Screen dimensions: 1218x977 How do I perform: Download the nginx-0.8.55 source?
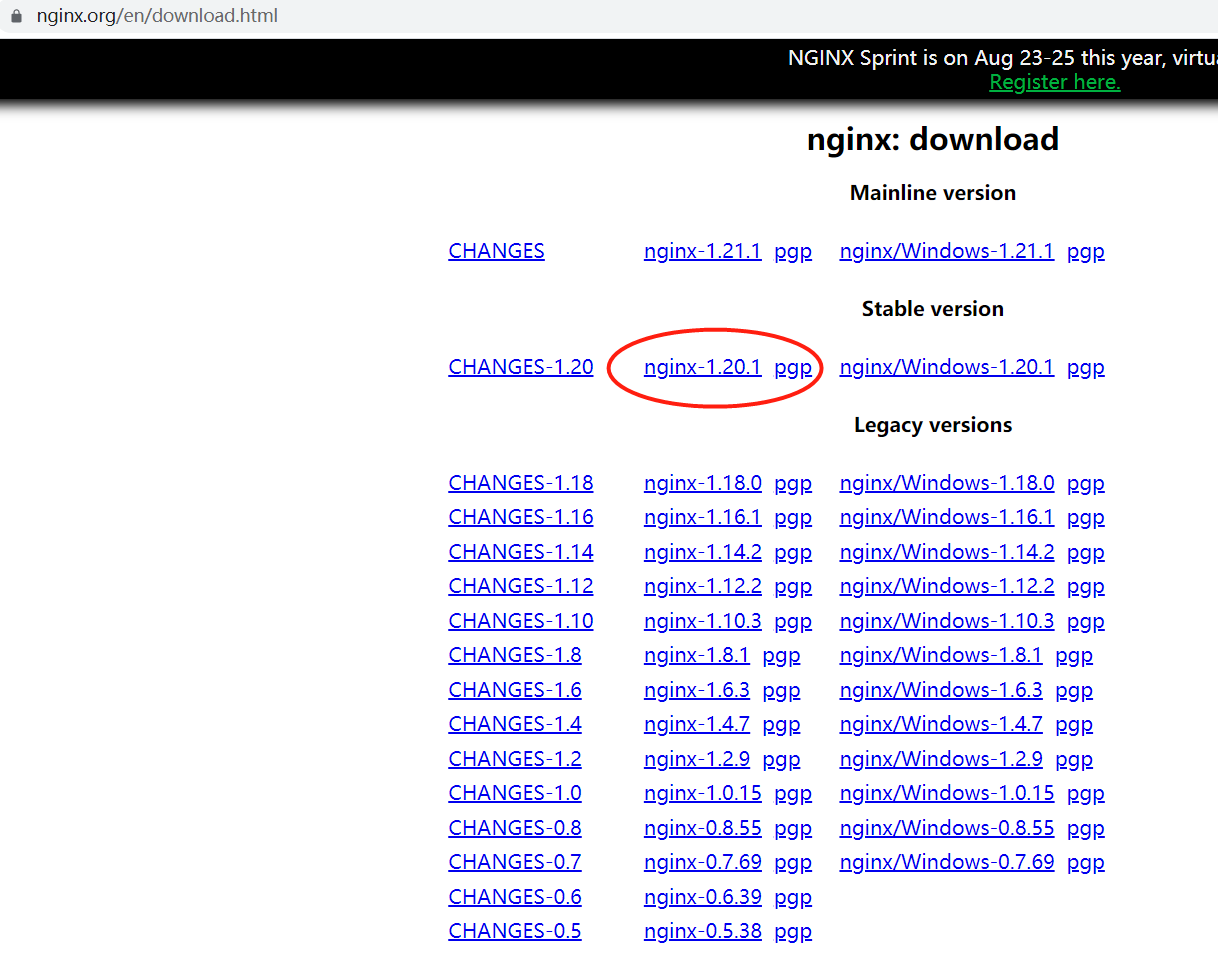tap(703, 828)
